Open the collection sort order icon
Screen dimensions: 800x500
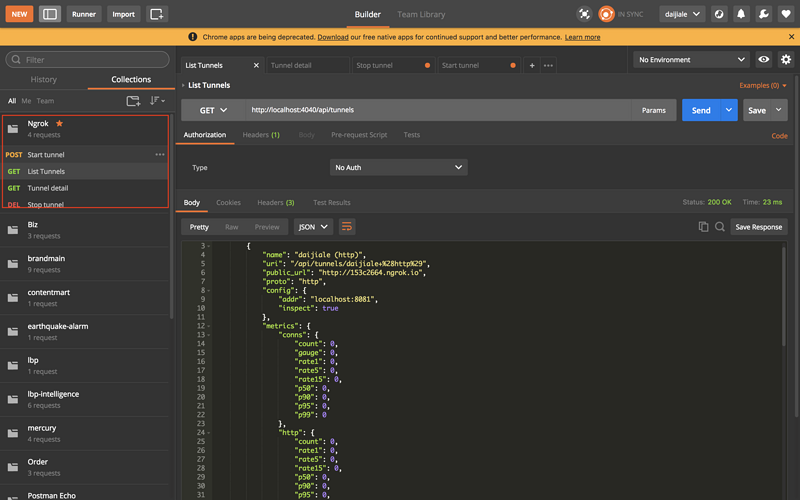coord(157,101)
